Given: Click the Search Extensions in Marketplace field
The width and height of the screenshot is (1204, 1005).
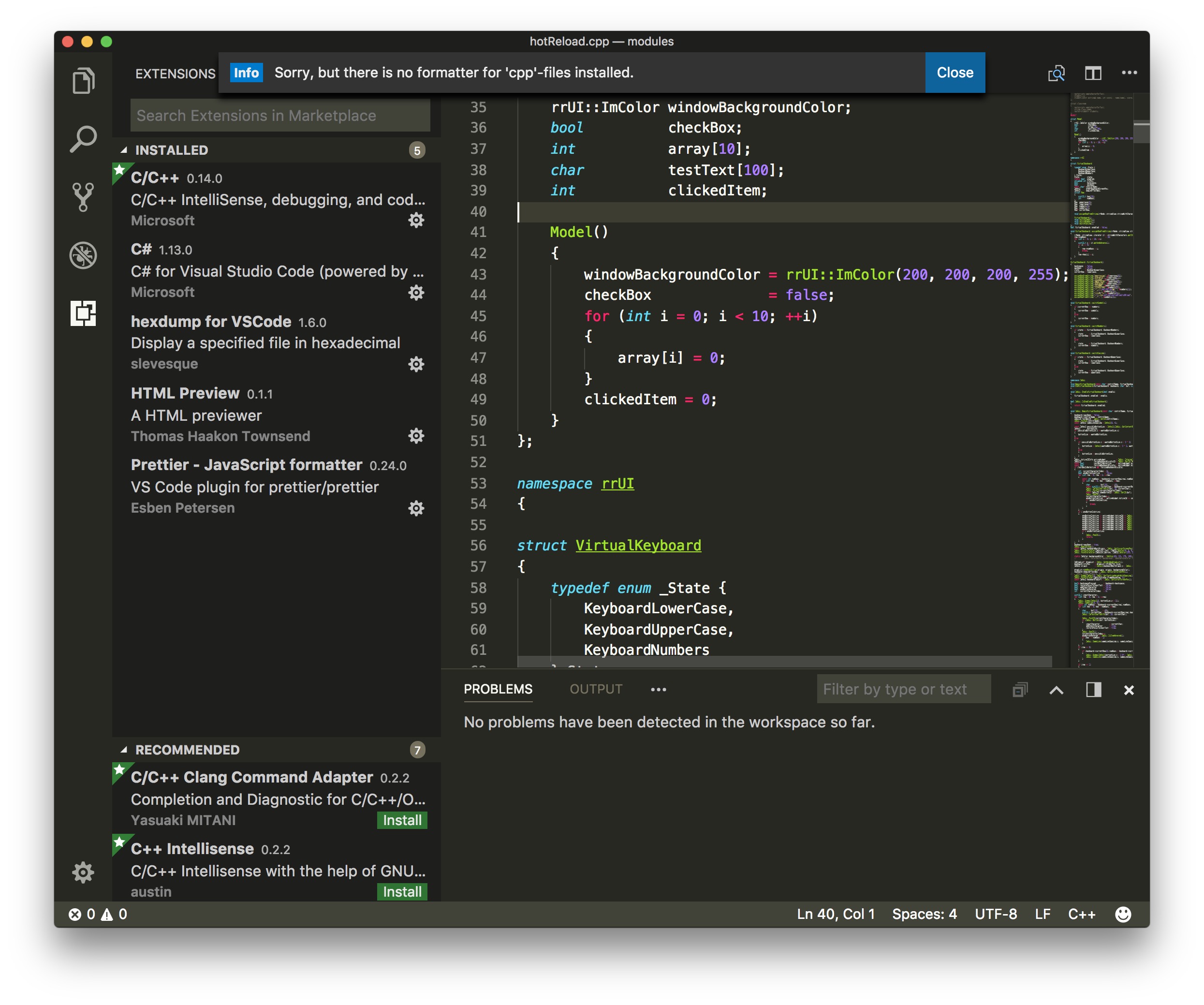Looking at the screenshot, I should click(x=280, y=115).
